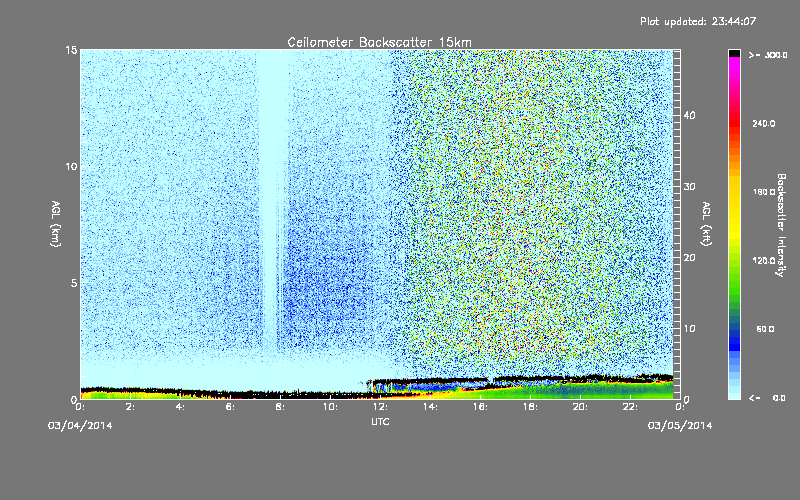This screenshot has width=800, height=500.
Task: Click the "AGL (kft)" right axis label
Action: tap(706, 224)
